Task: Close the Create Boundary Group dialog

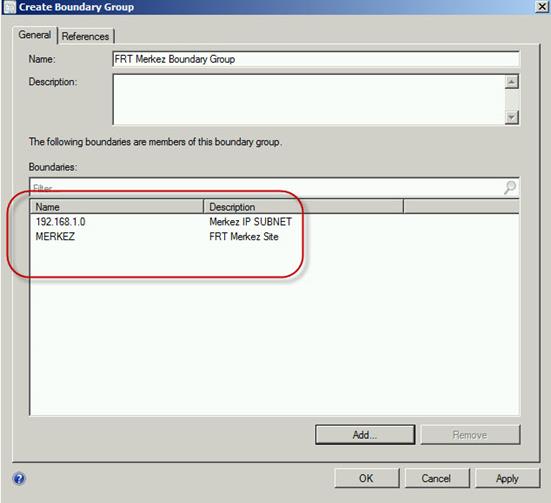Action: tap(542, 7)
